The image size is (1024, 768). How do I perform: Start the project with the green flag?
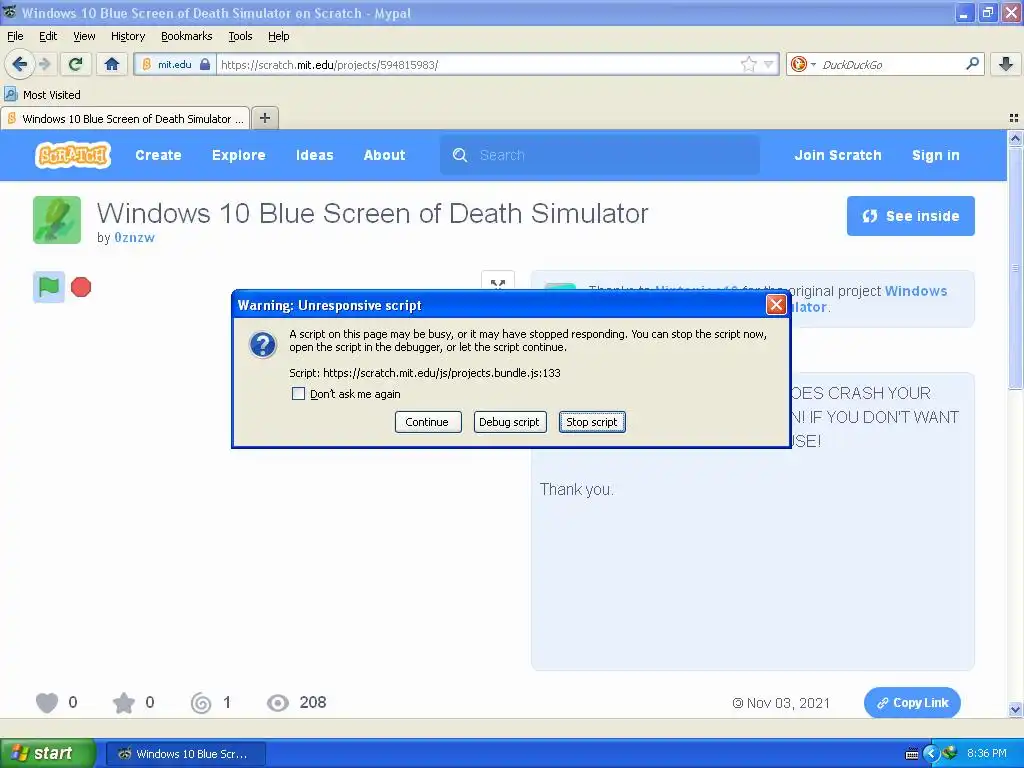[49, 287]
